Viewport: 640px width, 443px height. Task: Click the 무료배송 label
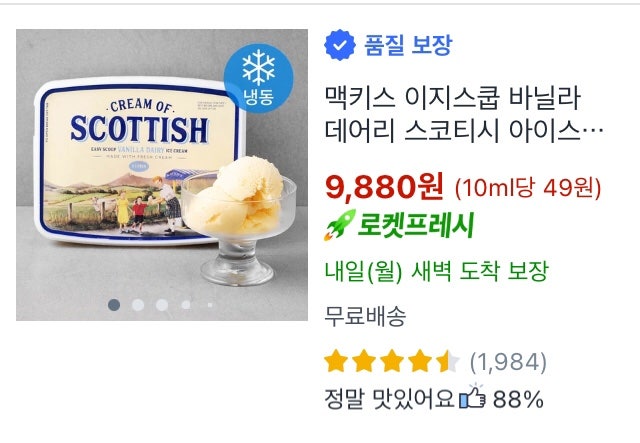click(x=365, y=316)
